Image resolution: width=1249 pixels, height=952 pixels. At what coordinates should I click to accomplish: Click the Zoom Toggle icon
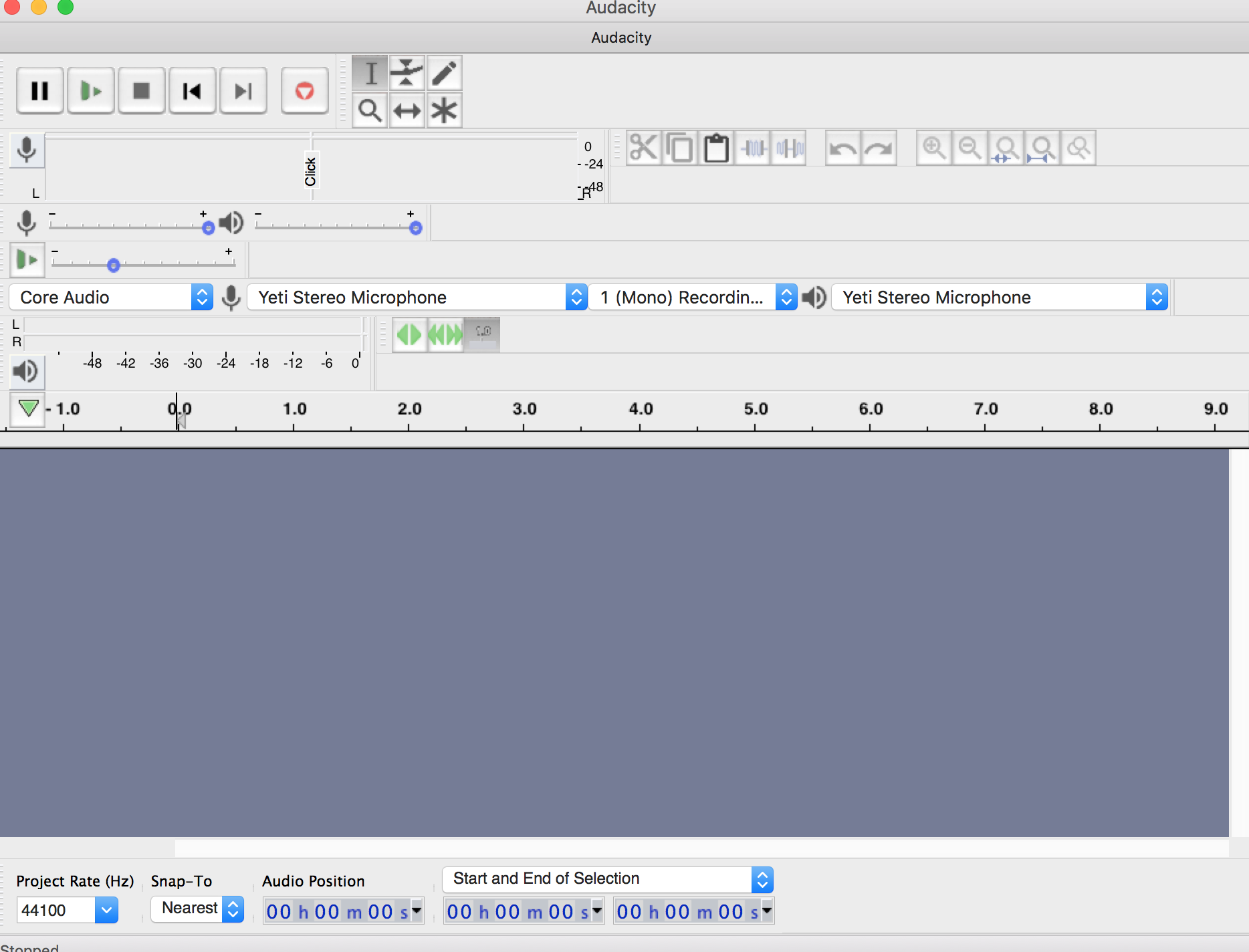(x=1078, y=148)
